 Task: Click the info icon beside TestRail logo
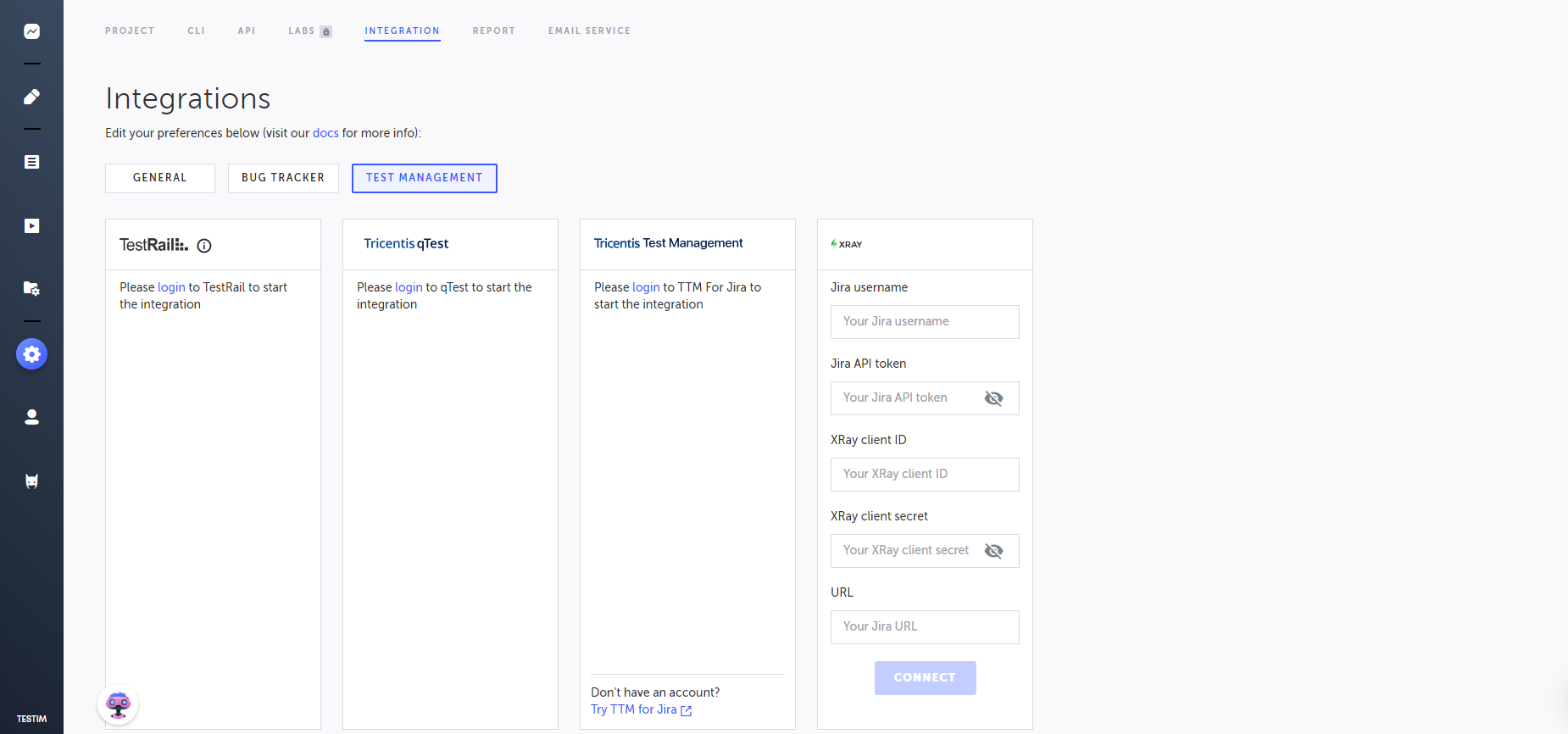coord(204,246)
